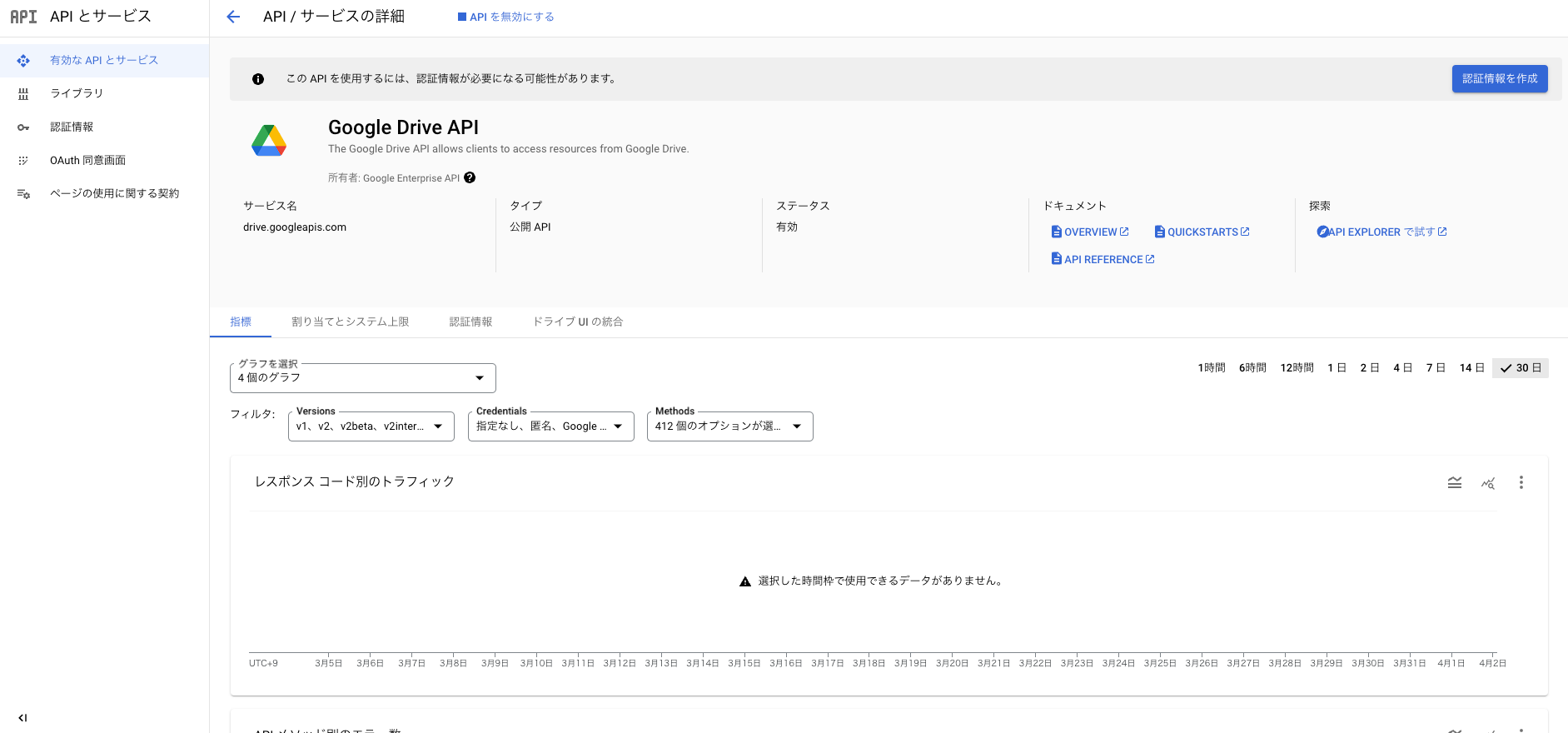Open ライブラリ in the sidebar

coord(104,93)
